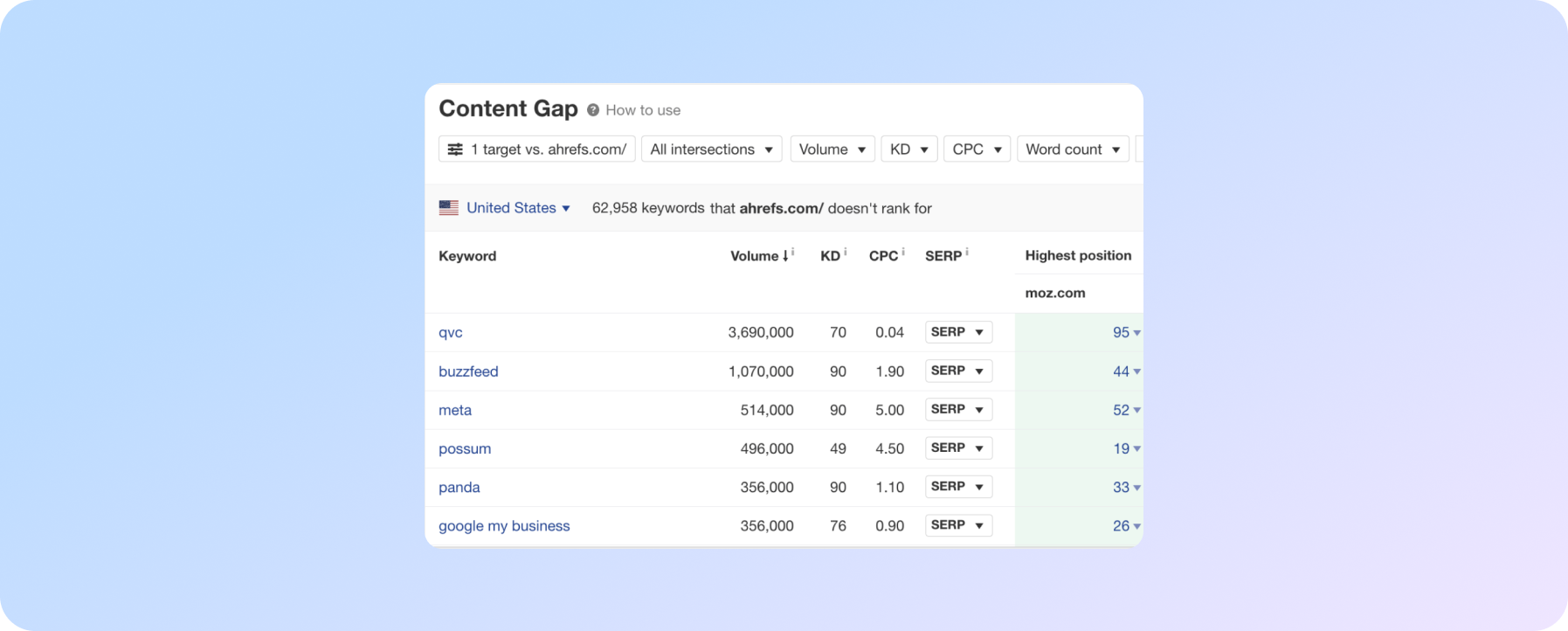Expand position 44 for buzzfeed
Viewport: 1568px width, 631px height.
[1126, 371]
